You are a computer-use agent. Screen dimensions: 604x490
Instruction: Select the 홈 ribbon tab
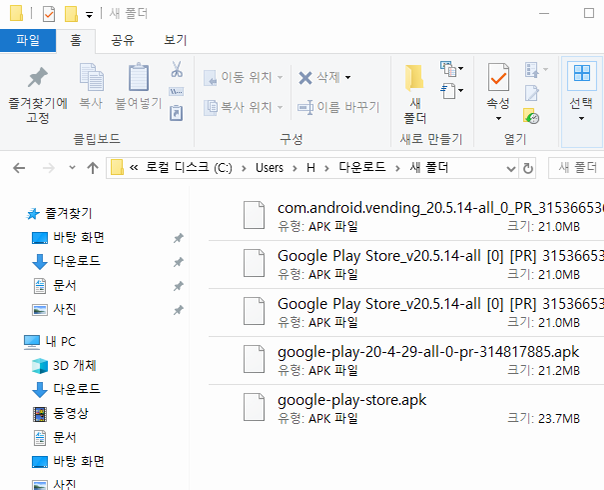point(76,40)
